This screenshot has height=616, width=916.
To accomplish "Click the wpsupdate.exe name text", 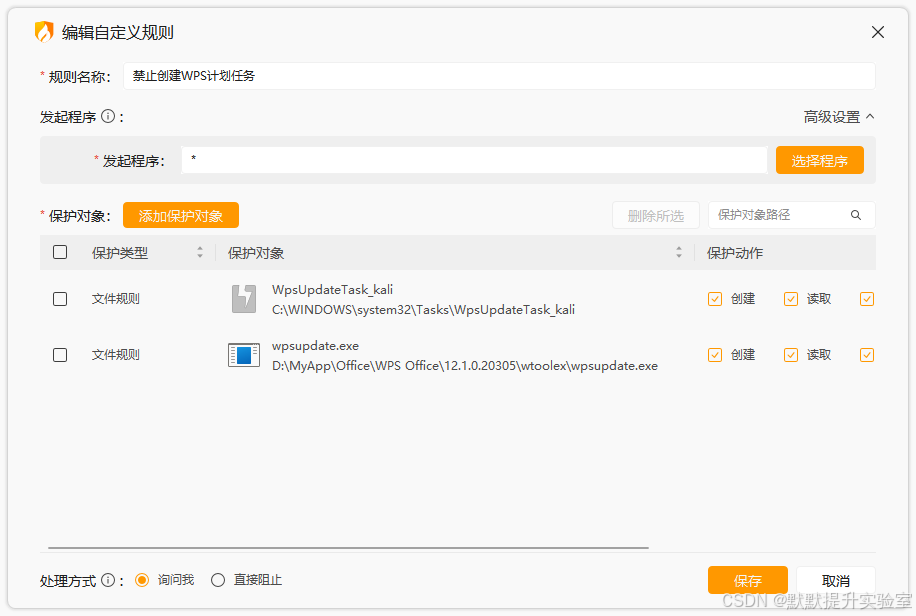I will click(x=315, y=345).
